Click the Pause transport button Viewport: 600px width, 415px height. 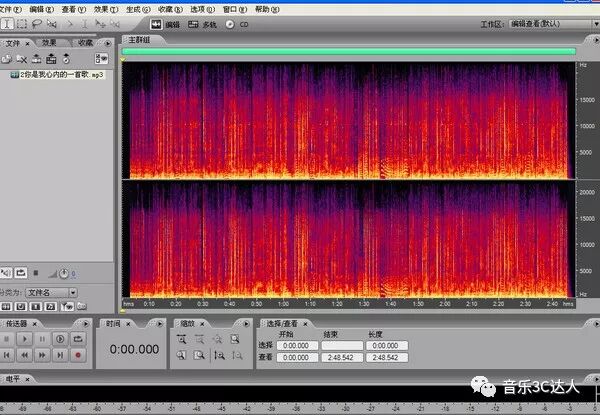(x=42, y=339)
